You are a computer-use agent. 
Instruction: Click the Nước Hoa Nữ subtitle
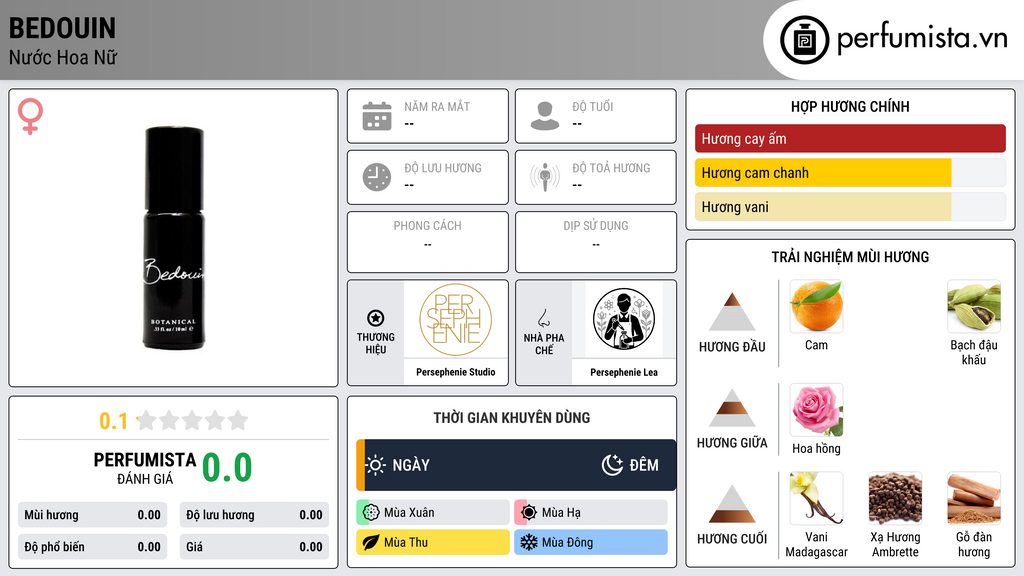63,58
